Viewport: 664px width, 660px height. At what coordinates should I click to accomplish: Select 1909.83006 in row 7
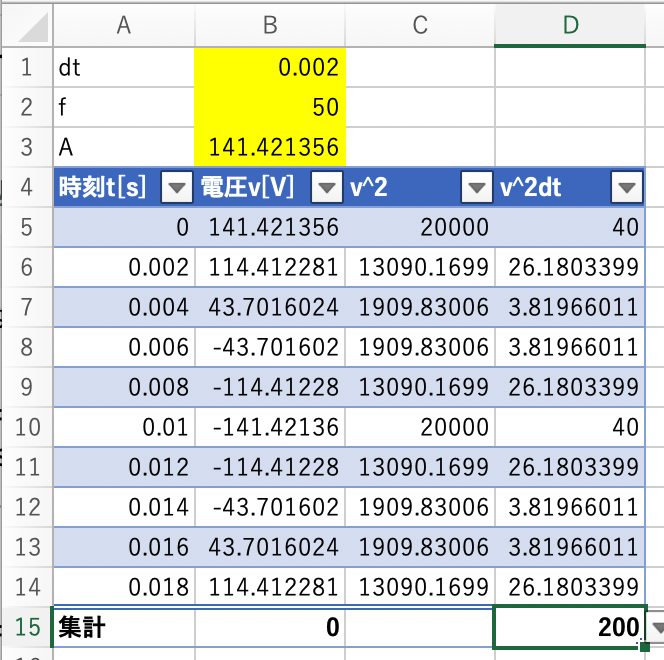click(420, 307)
